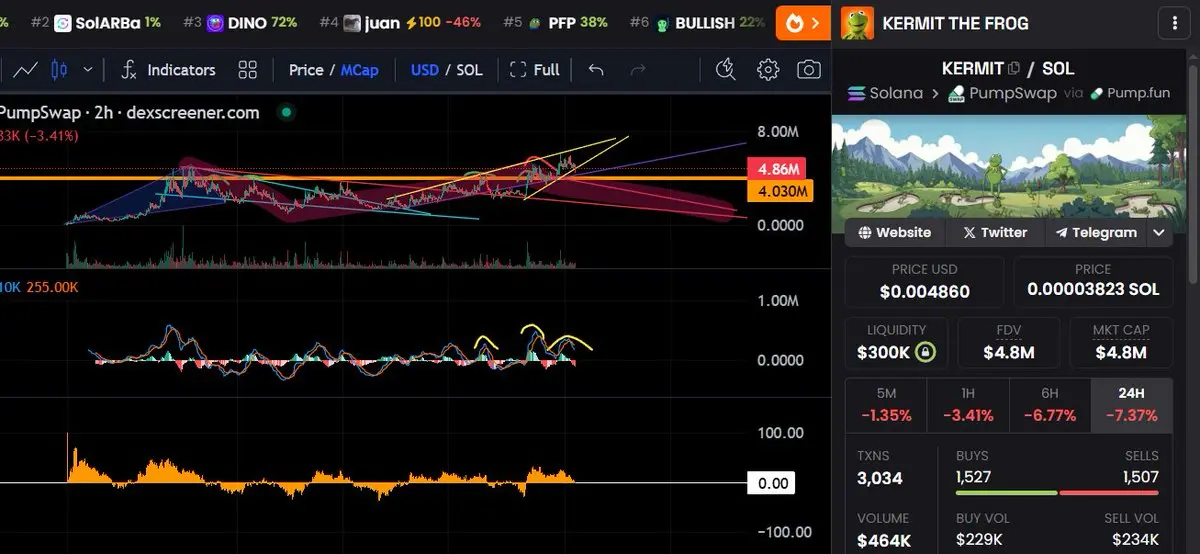Select the line chart style icon

point(26,70)
